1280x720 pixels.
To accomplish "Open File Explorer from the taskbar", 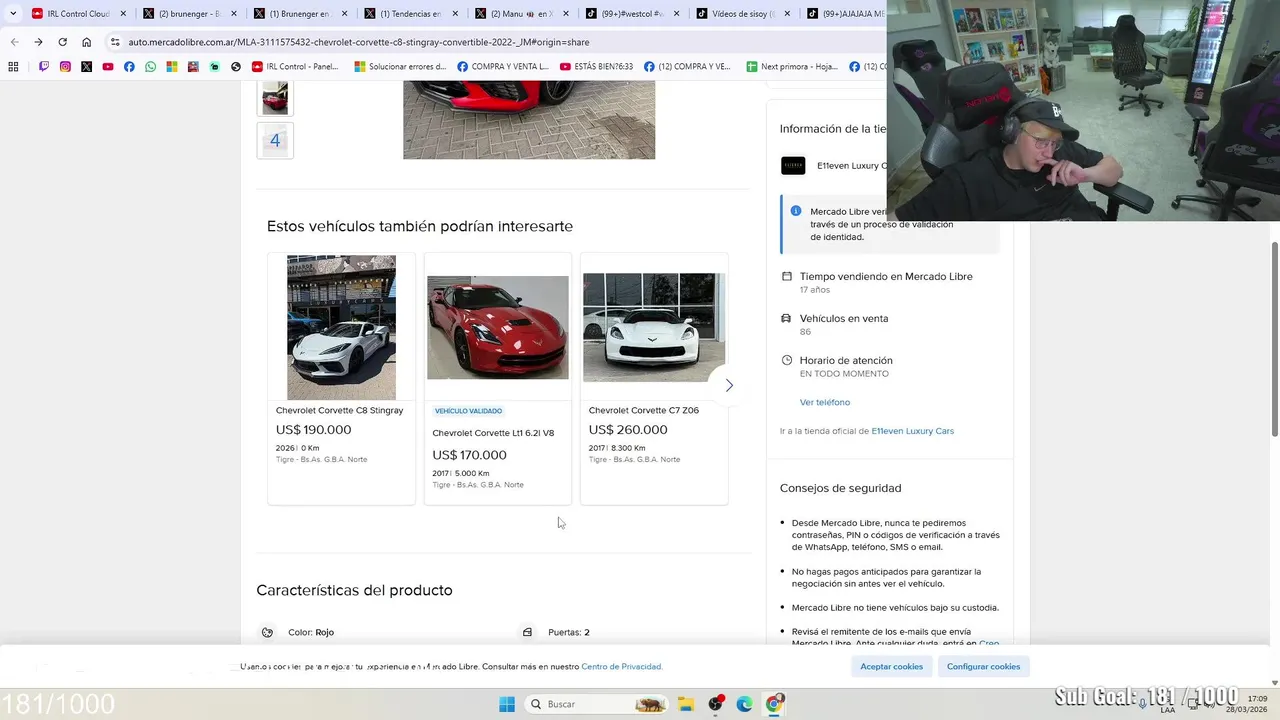I will [686, 704].
